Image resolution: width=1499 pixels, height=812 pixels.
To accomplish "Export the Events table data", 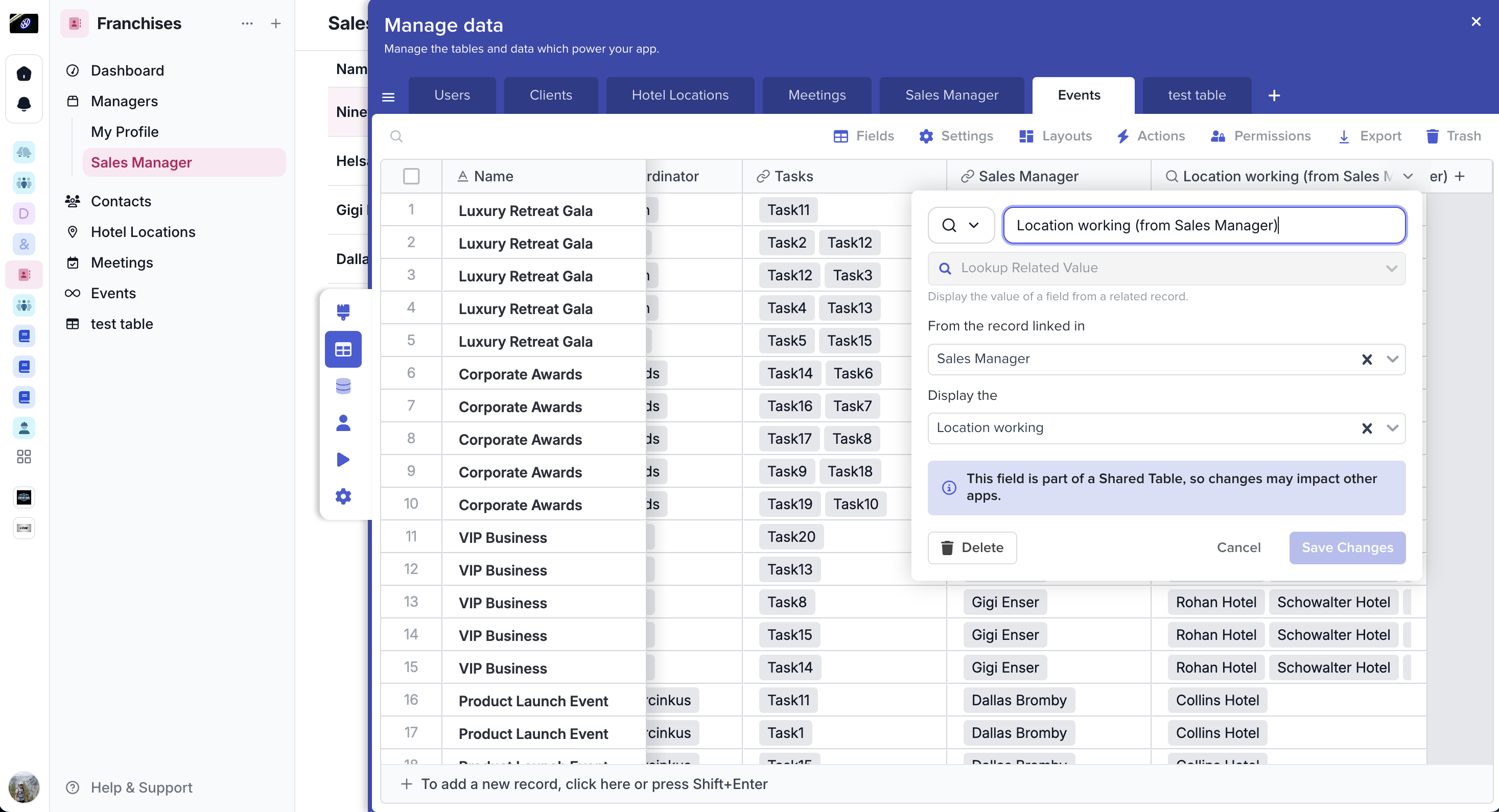I will [1369, 136].
